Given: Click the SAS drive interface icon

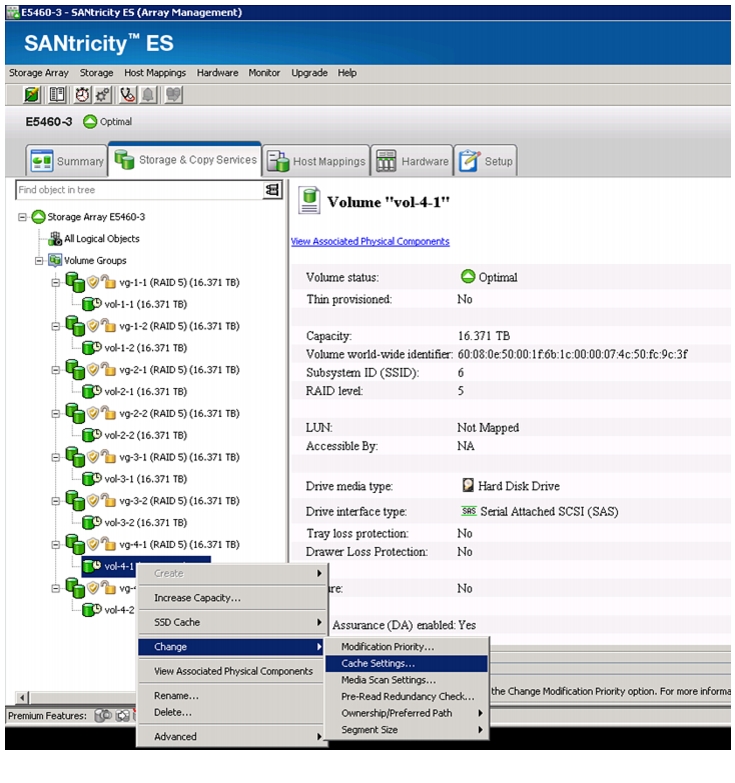Looking at the screenshot, I should [468, 510].
